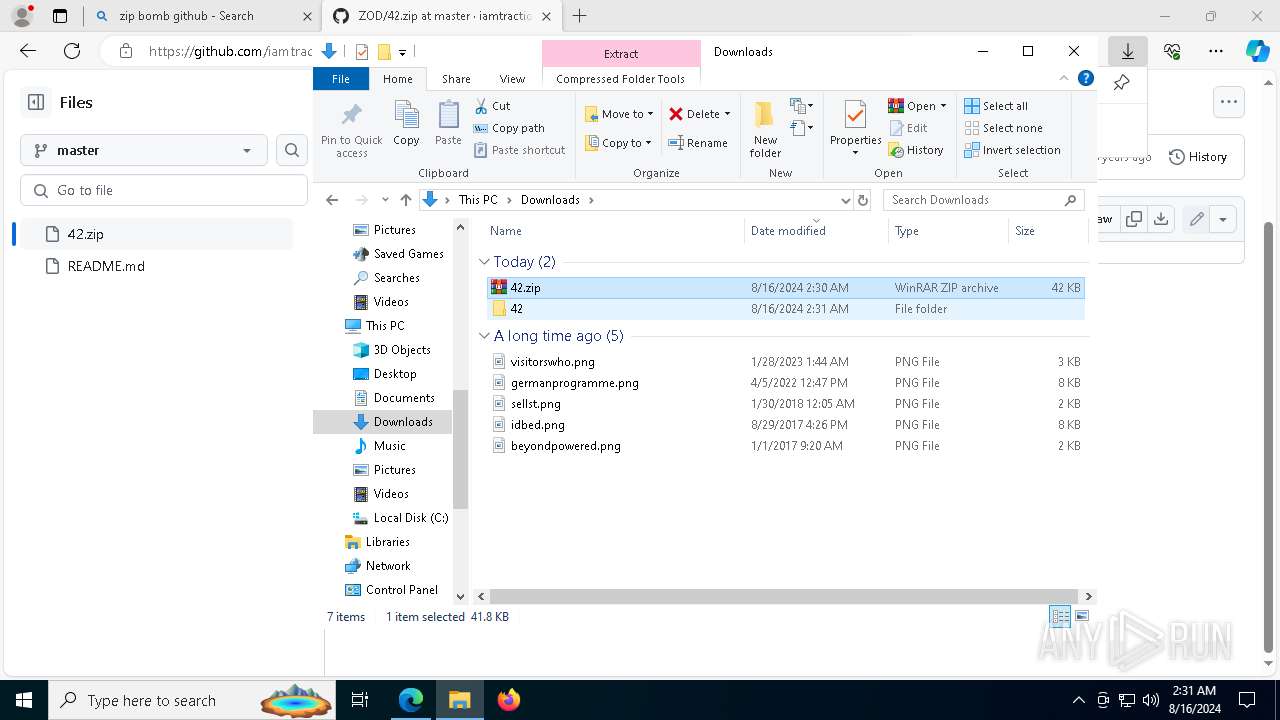This screenshot has height=720, width=1280.
Task: Click the taskbar search box
Action: [x=193, y=700]
